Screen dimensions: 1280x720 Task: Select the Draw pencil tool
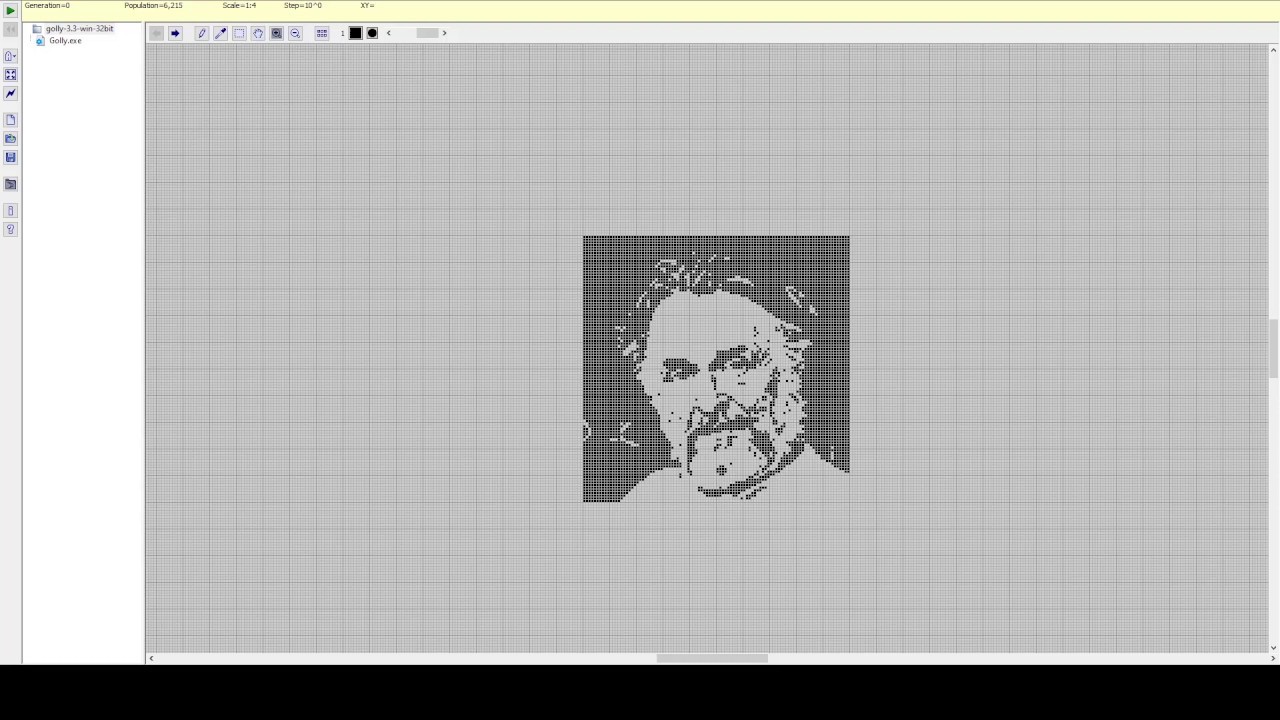[202, 33]
